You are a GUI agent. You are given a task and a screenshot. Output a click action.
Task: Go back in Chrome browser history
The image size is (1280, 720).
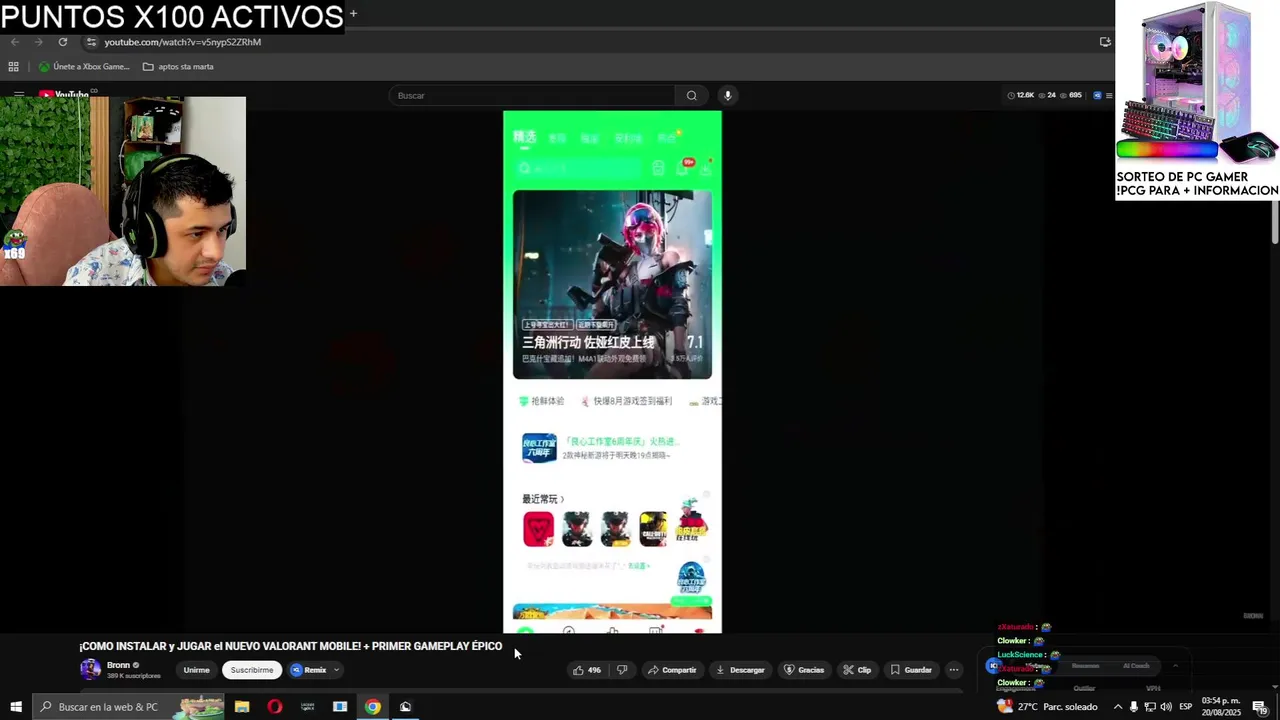coord(15,42)
